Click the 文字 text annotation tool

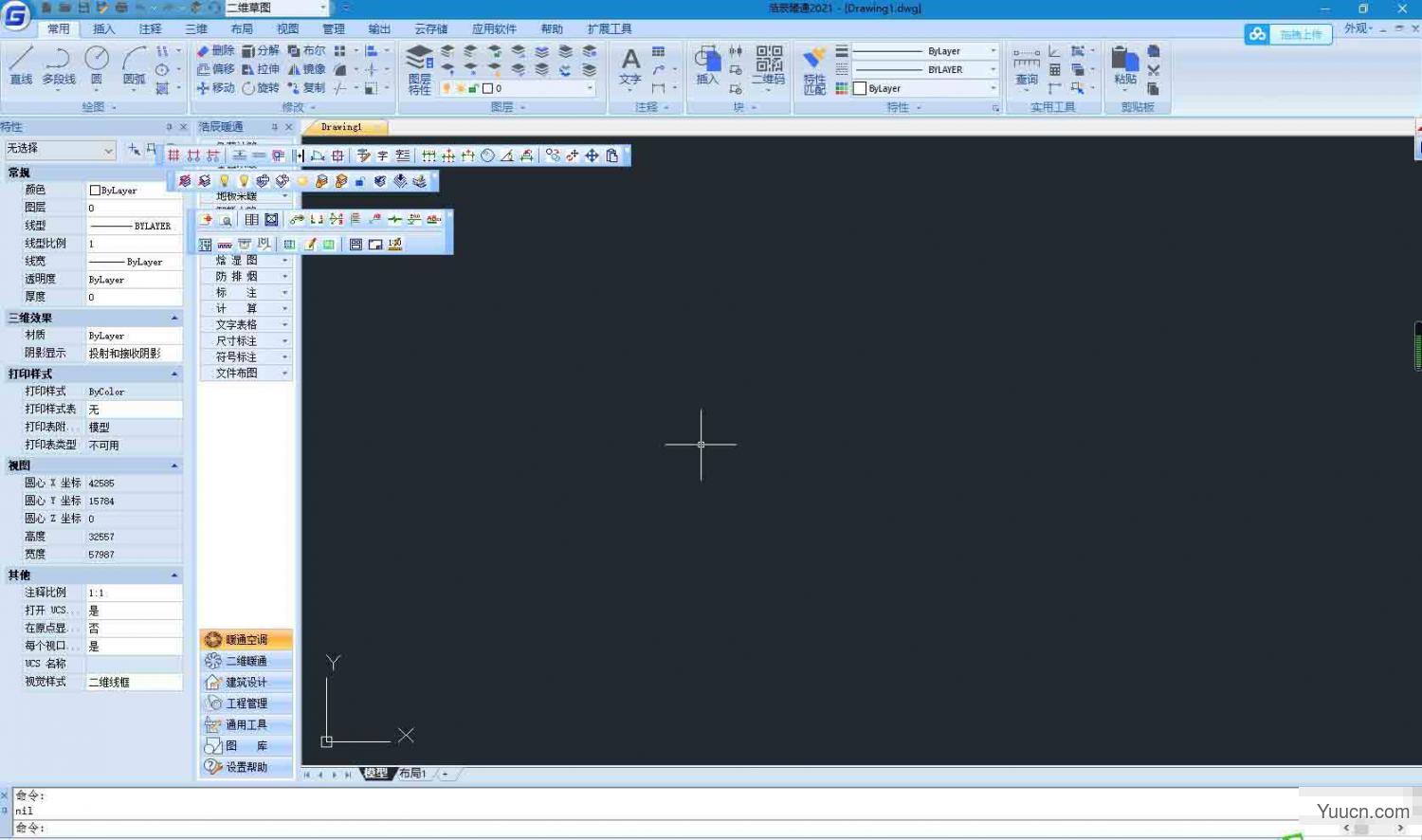630,66
